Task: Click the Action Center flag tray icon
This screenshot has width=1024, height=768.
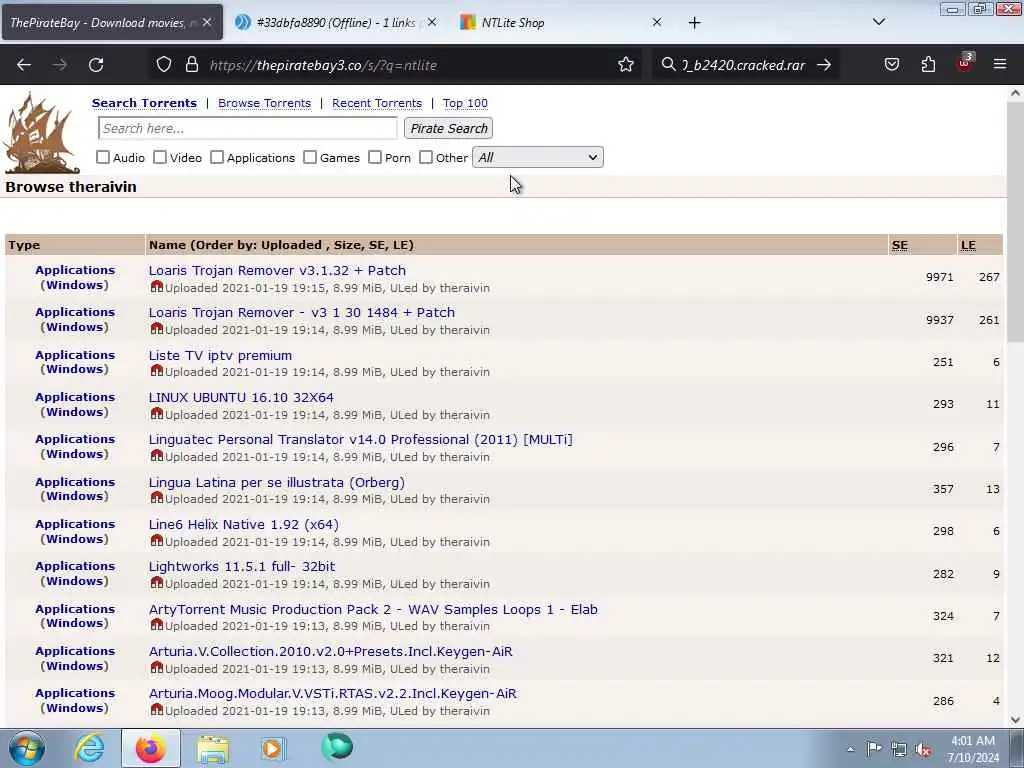Action: pyautogui.click(x=874, y=749)
